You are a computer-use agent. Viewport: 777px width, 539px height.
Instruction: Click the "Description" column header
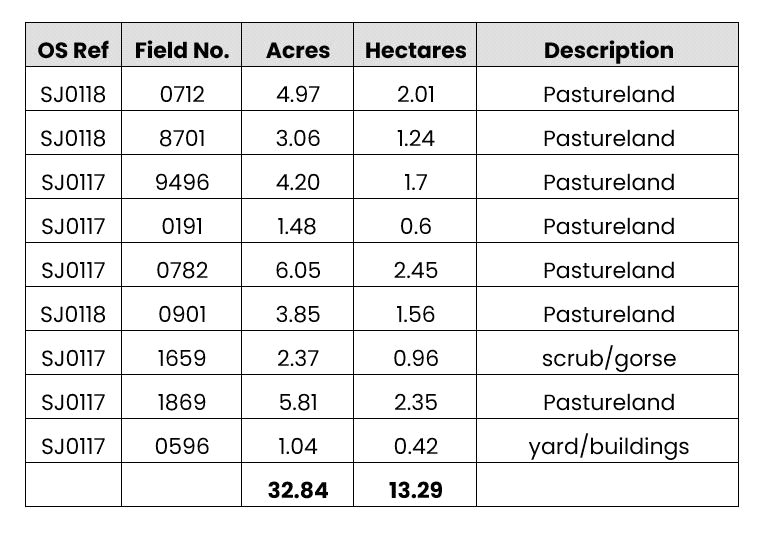[x=608, y=50]
